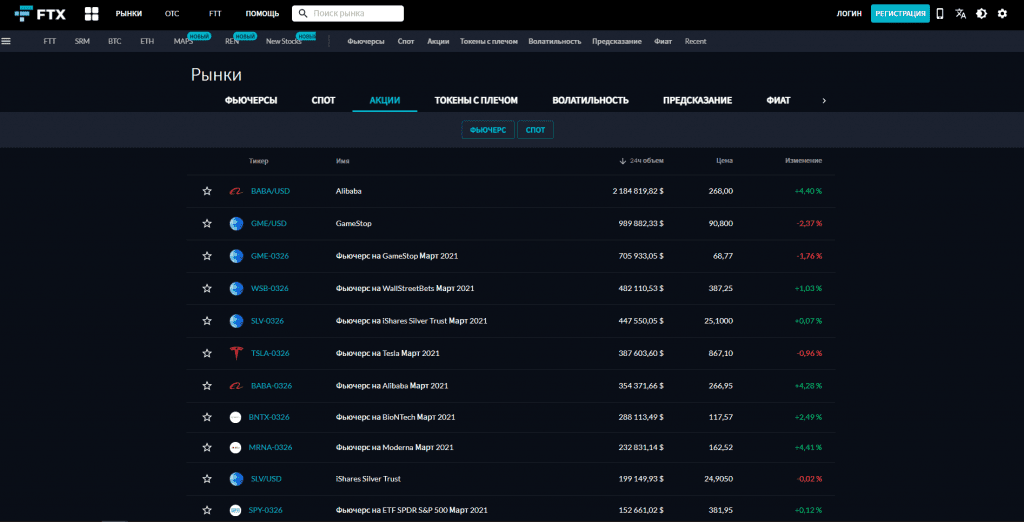Expand more tabs with right chevron
This screenshot has height=522, width=1024.
[824, 100]
